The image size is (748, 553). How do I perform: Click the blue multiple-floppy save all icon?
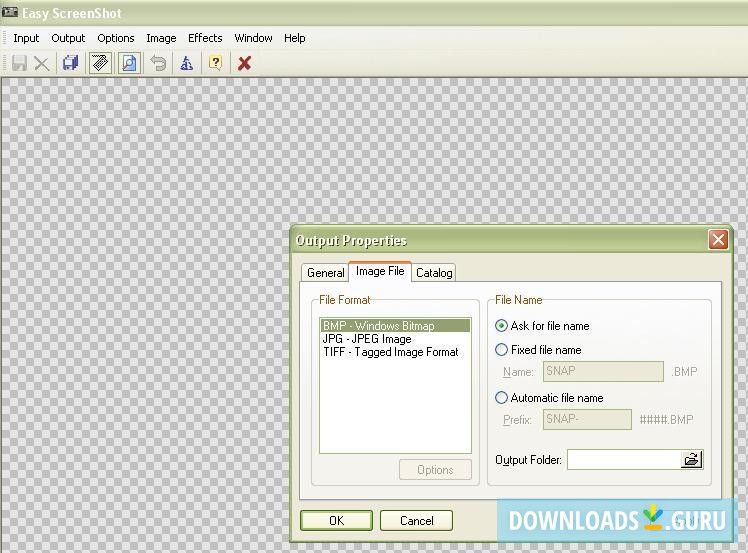tap(71, 63)
